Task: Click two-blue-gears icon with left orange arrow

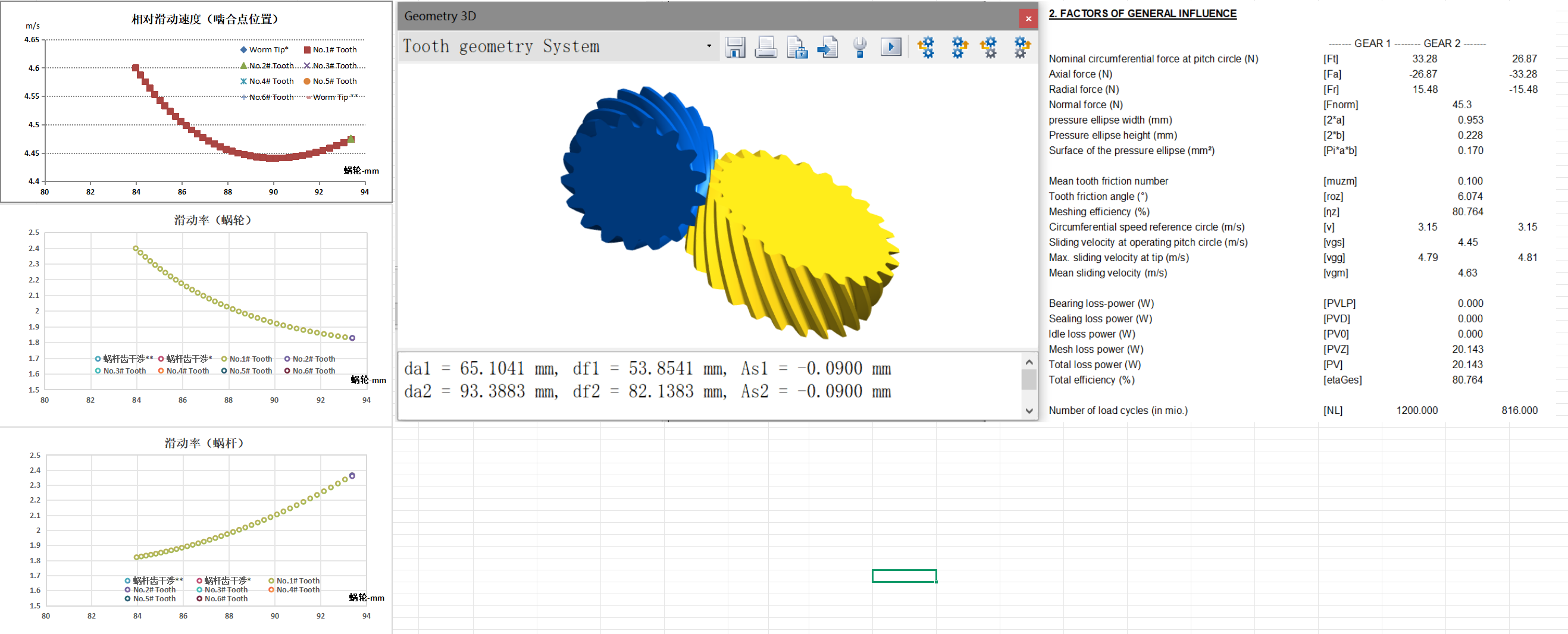Action: pos(926,47)
